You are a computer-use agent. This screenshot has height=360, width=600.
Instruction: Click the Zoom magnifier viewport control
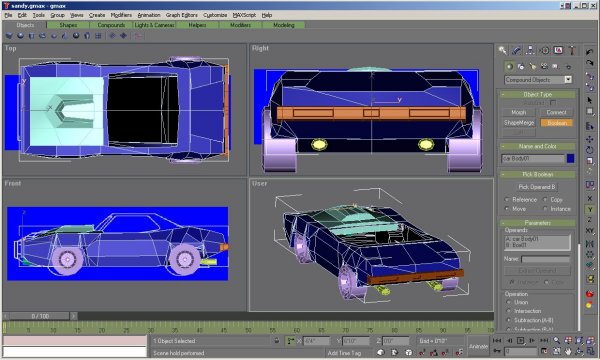click(556, 340)
